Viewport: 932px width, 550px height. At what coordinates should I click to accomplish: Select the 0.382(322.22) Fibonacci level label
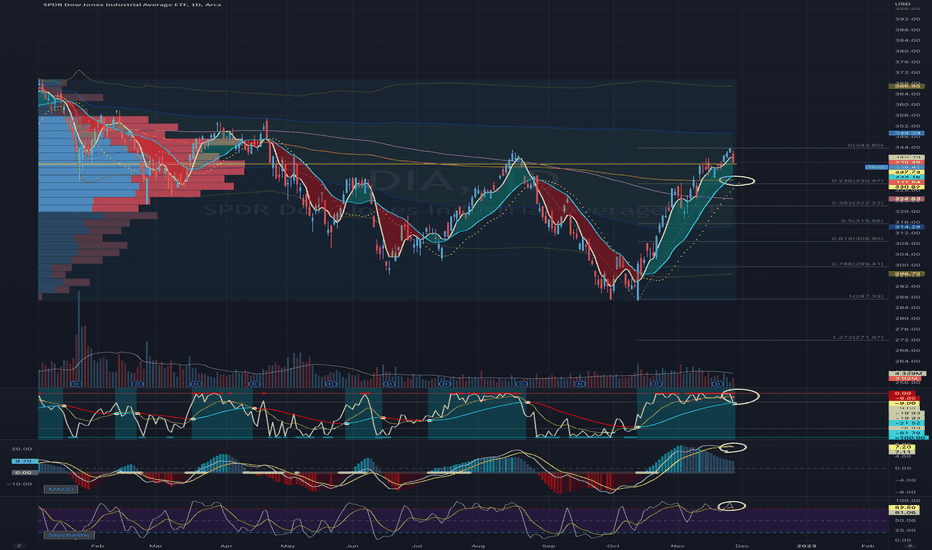(x=858, y=203)
